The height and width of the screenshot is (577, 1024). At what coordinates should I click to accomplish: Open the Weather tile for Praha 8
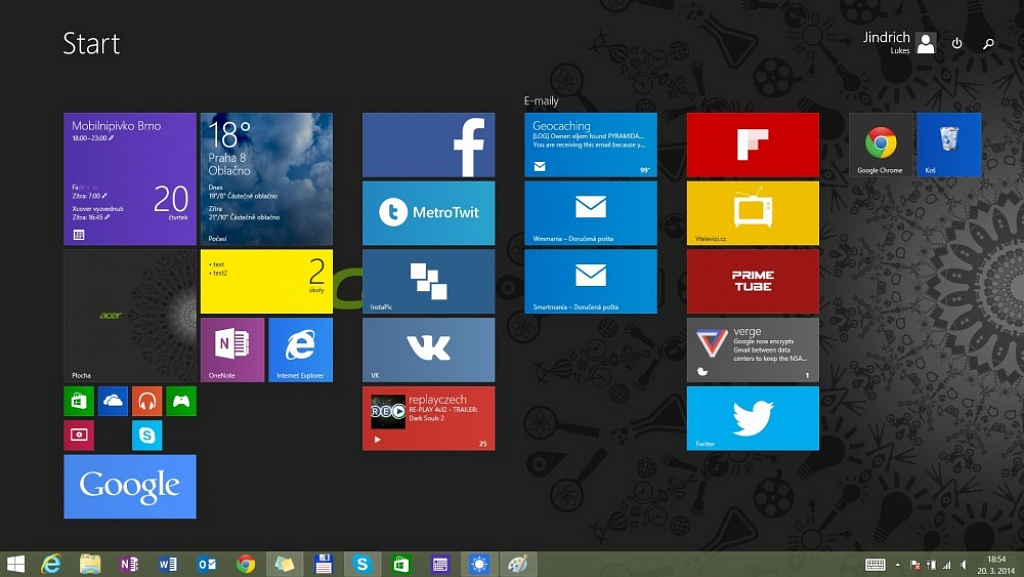coord(266,179)
